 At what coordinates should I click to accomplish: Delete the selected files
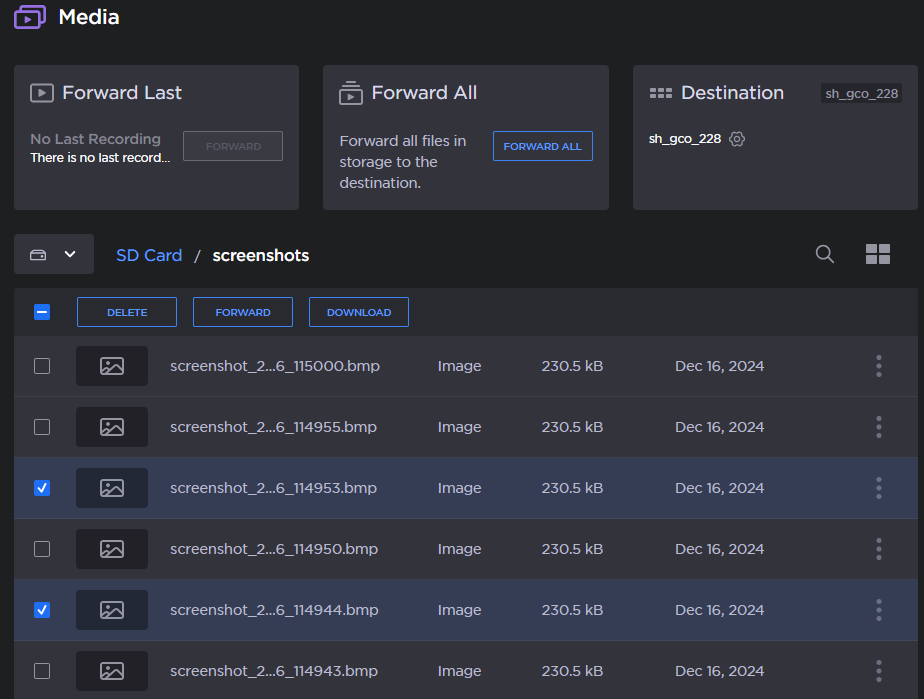pos(127,312)
